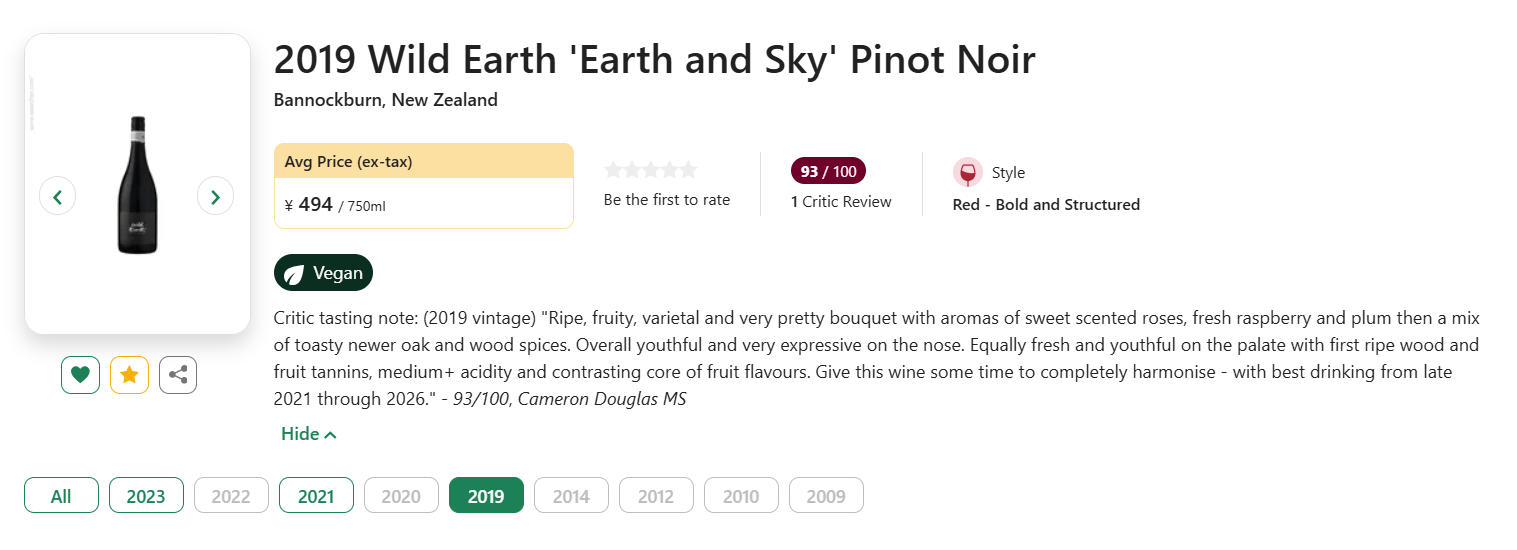Select the All vintages tab

61,496
